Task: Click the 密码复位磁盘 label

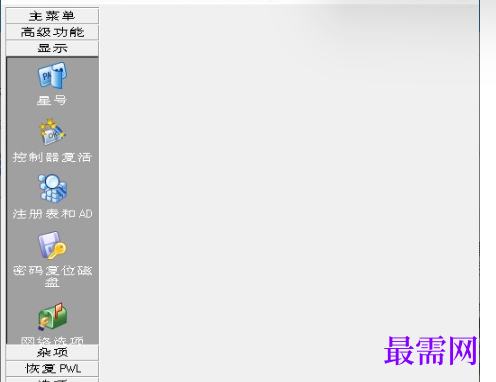Action: point(52,276)
